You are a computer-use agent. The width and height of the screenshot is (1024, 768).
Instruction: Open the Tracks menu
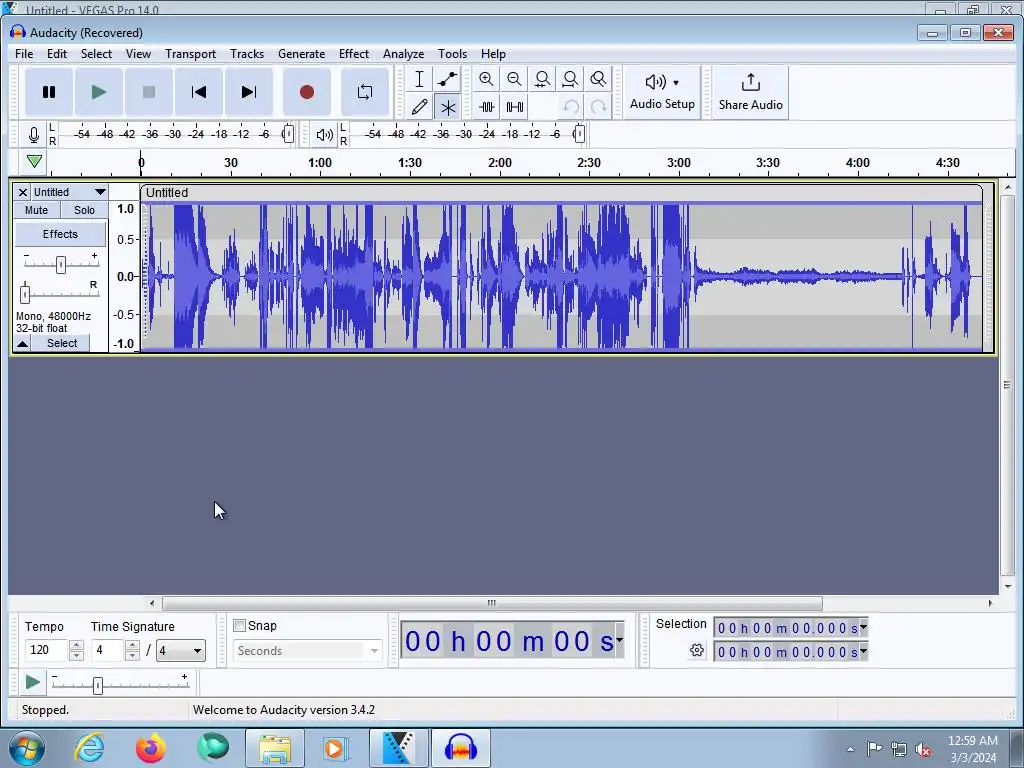tap(247, 54)
